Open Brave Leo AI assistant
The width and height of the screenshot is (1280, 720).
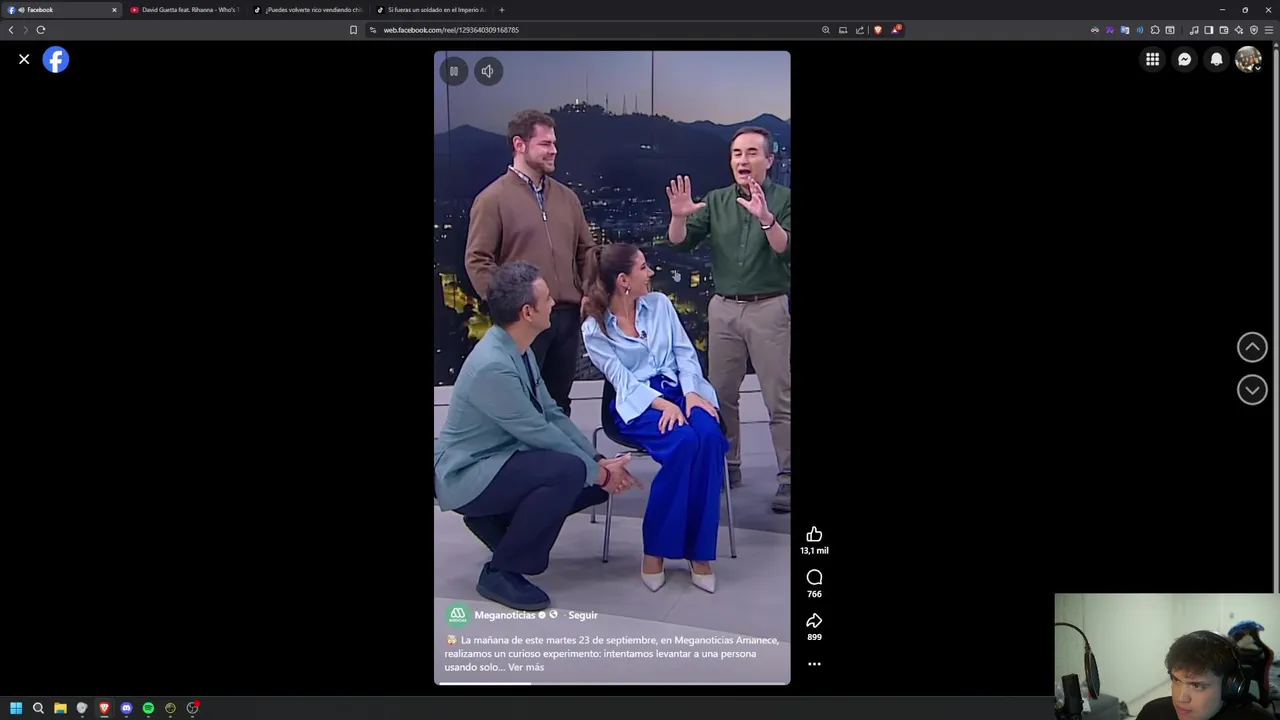(x=1239, y=30)
